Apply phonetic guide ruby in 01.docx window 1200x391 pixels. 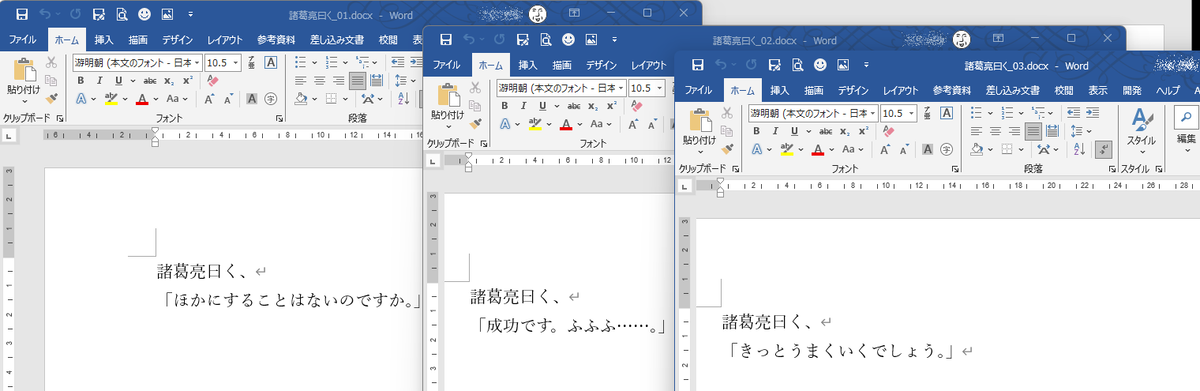click(x=250, y=62)
